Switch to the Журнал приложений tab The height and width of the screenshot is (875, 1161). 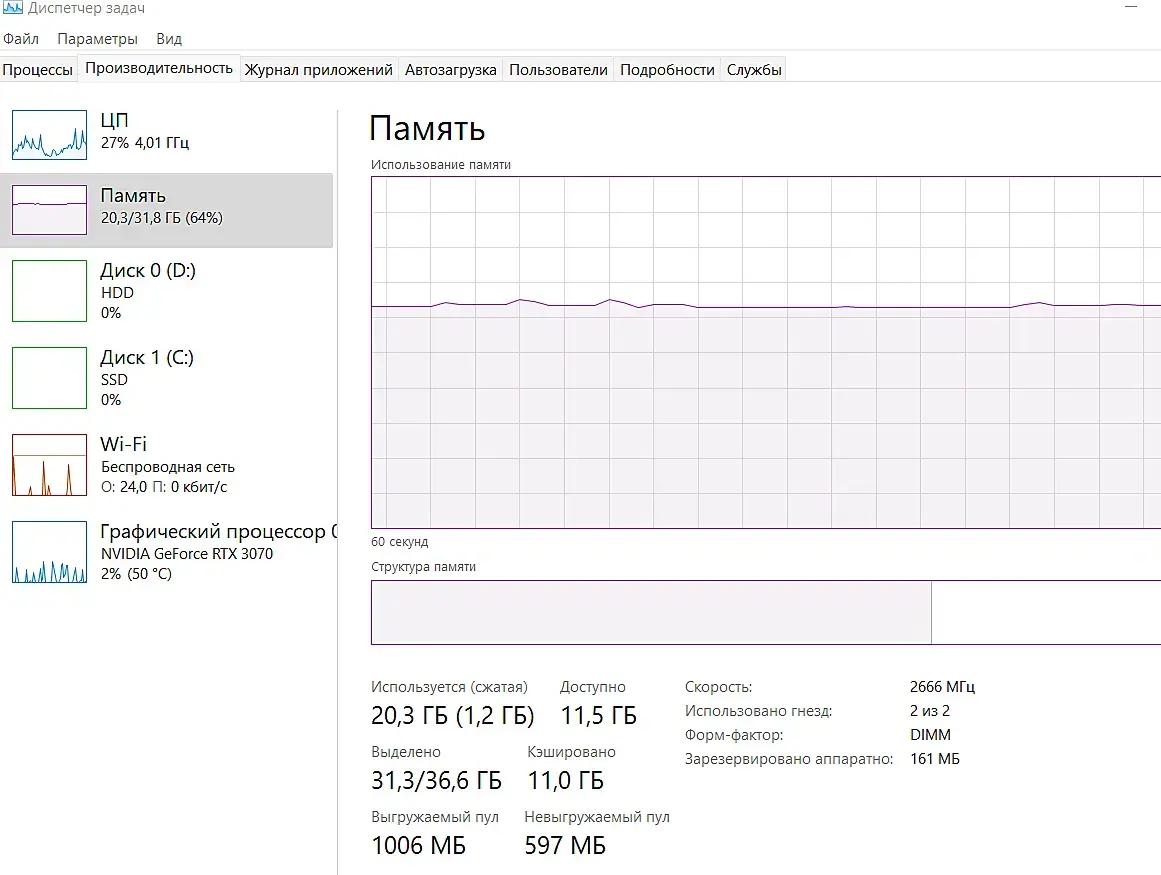pos(318,69)
